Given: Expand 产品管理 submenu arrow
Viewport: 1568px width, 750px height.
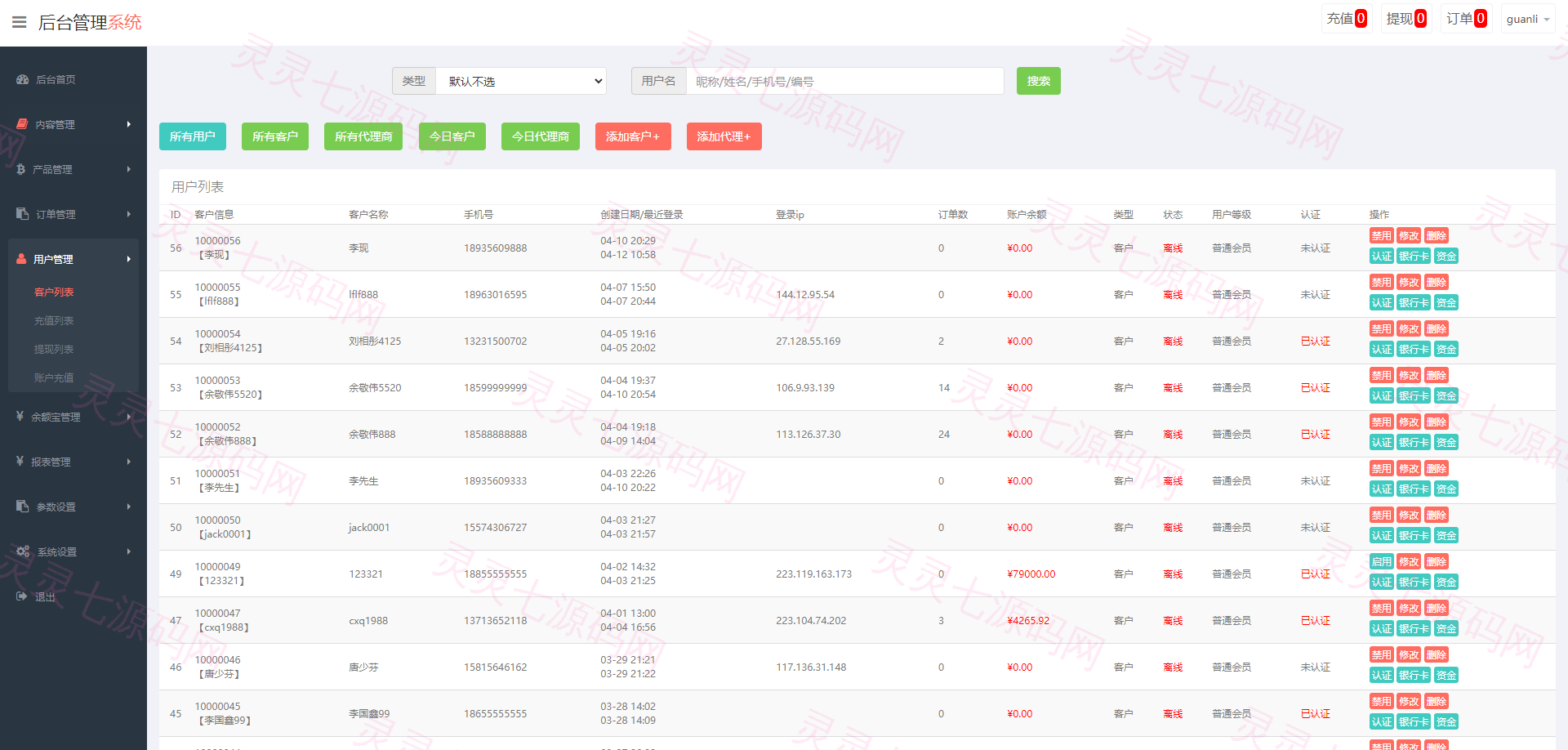Looking at the screenshot, I should click(129, 169).
